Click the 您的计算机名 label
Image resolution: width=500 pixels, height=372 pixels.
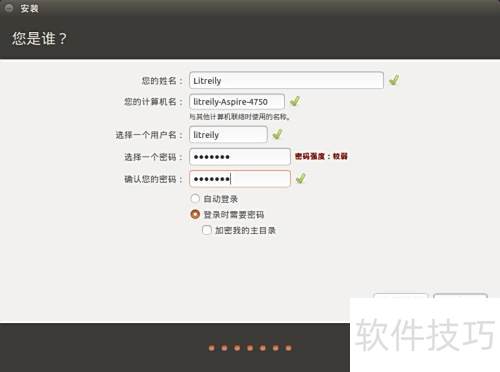pyautogui.click(x=154, y=102)
